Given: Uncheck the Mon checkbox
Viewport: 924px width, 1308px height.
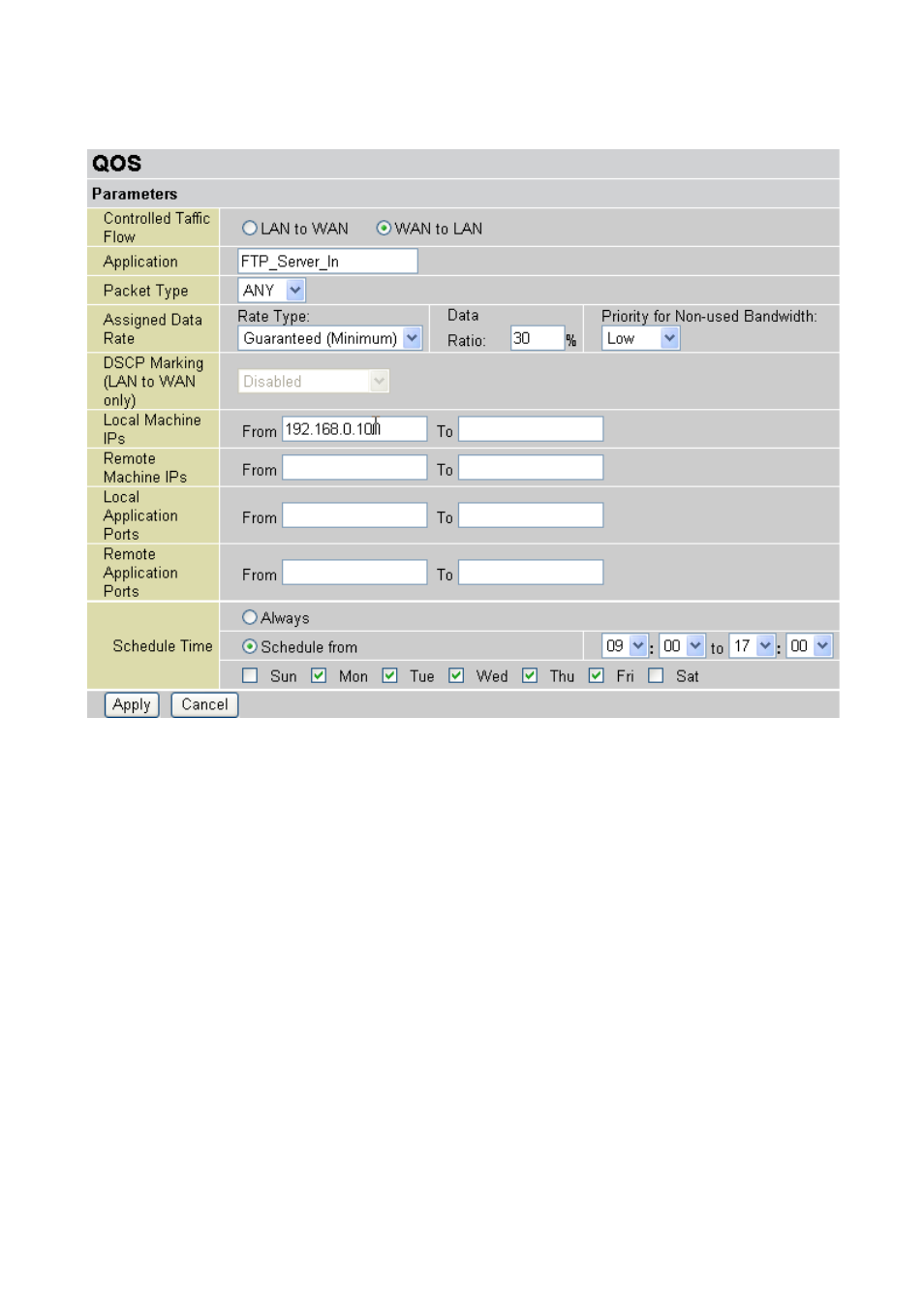Looking at the screenshot, I should pos(319,675).
